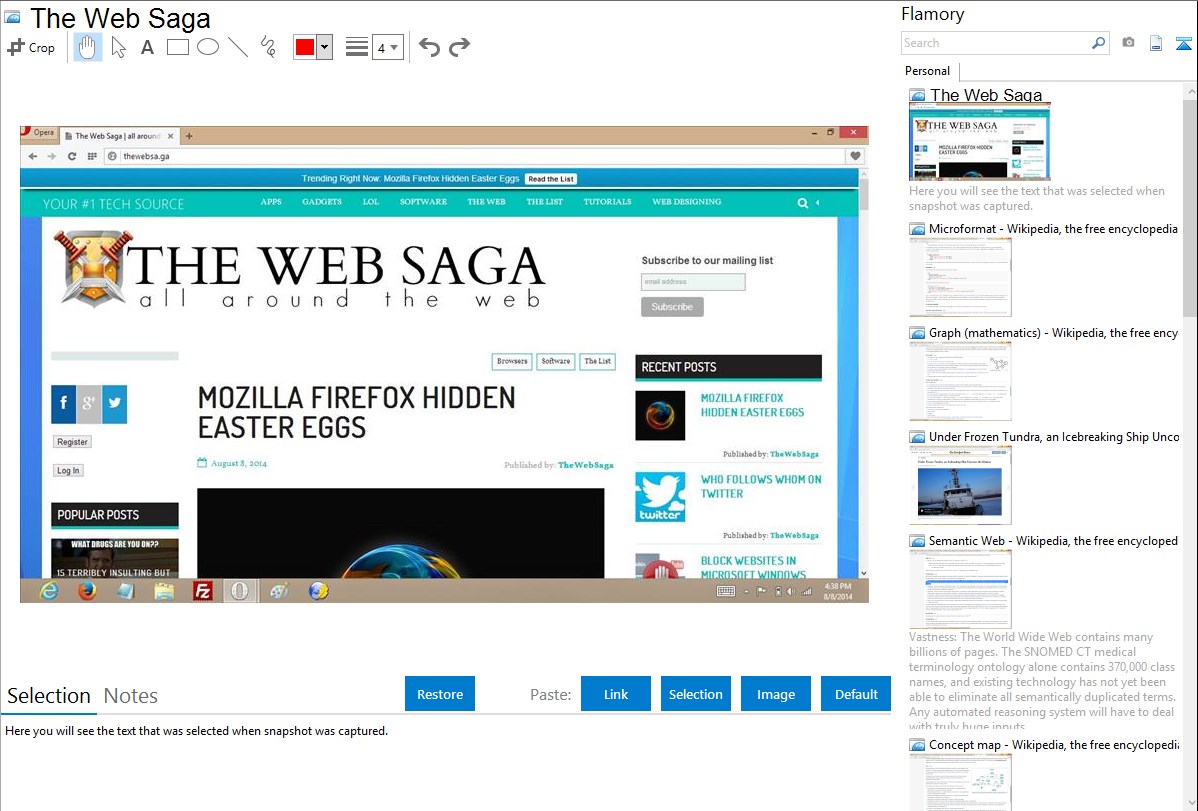Click the Subscribe button in snapshot
Screen dimensions: 1198x811
(x=672, y=307)
